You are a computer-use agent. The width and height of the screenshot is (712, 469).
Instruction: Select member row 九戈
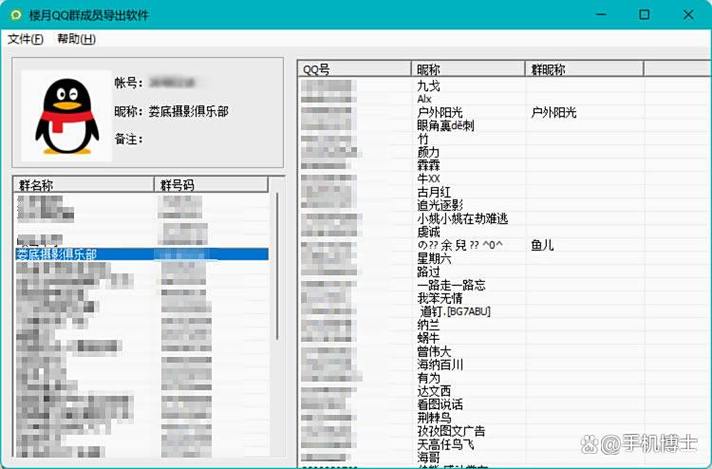pyautogui.click(x=428, y=86)
